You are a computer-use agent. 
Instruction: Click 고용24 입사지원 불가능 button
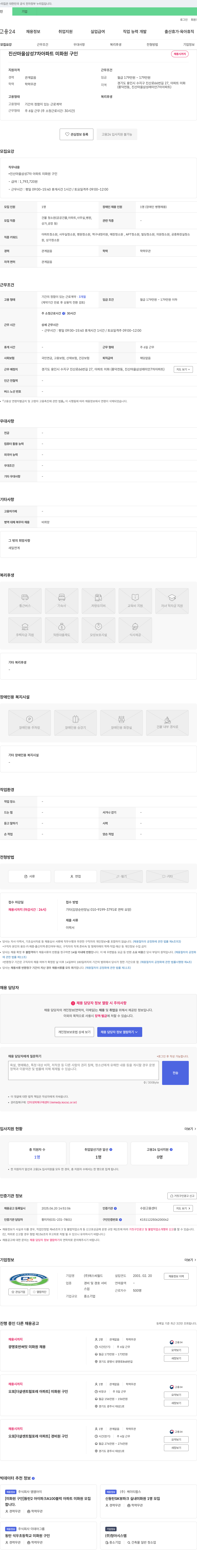[117, 134]
